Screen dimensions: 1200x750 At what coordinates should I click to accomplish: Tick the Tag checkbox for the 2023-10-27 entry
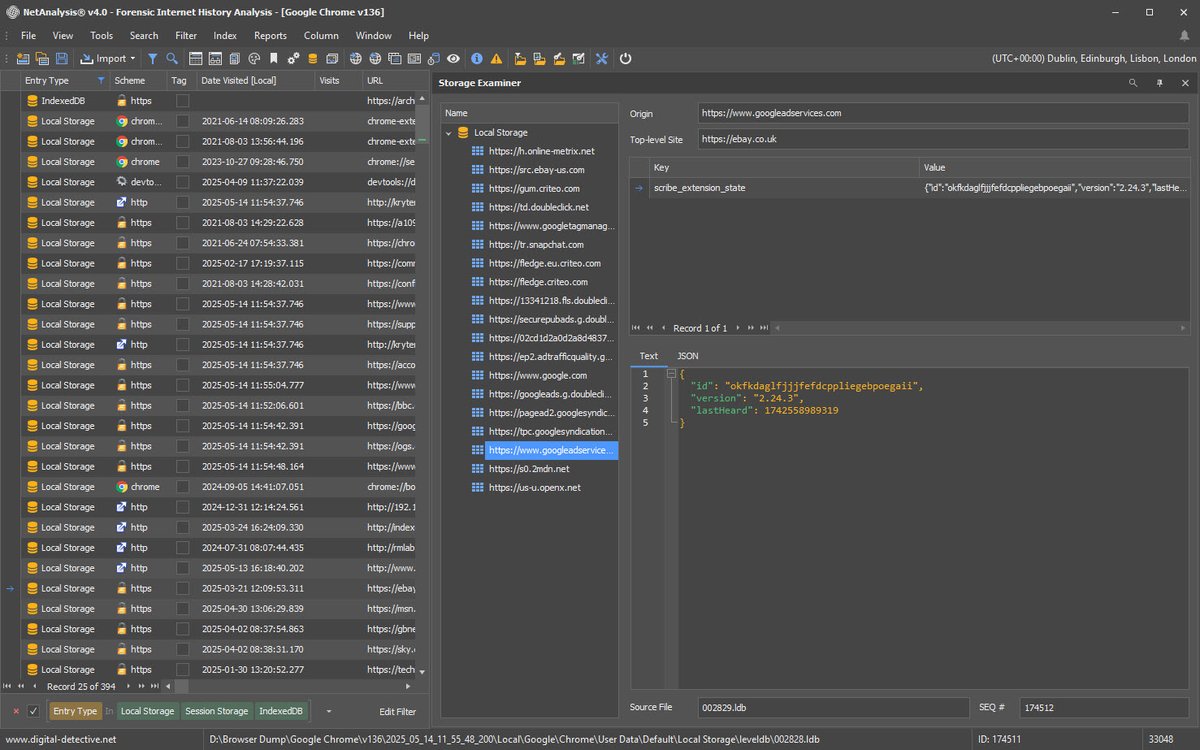coord(182,162)
